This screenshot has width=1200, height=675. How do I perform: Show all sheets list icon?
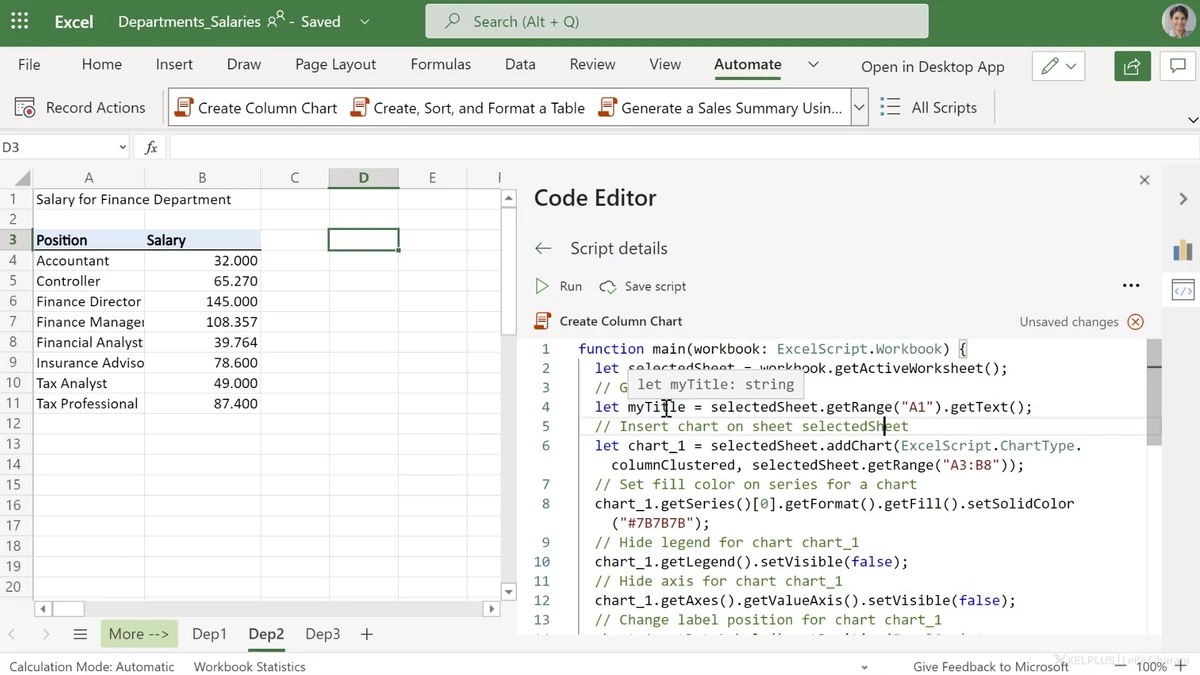[x=80, y=634]
